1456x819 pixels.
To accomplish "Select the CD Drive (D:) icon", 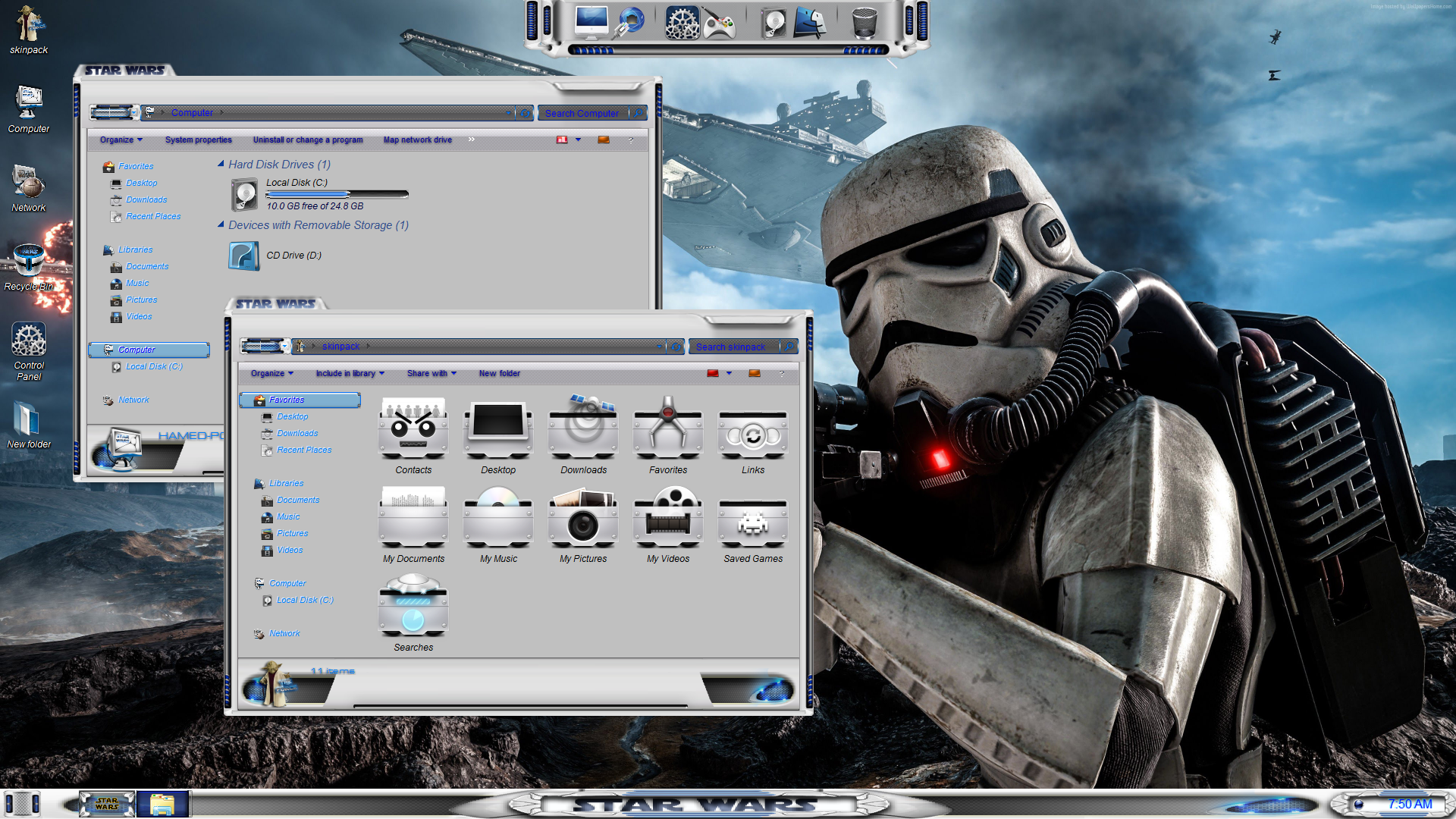I will tap(244, 256).
